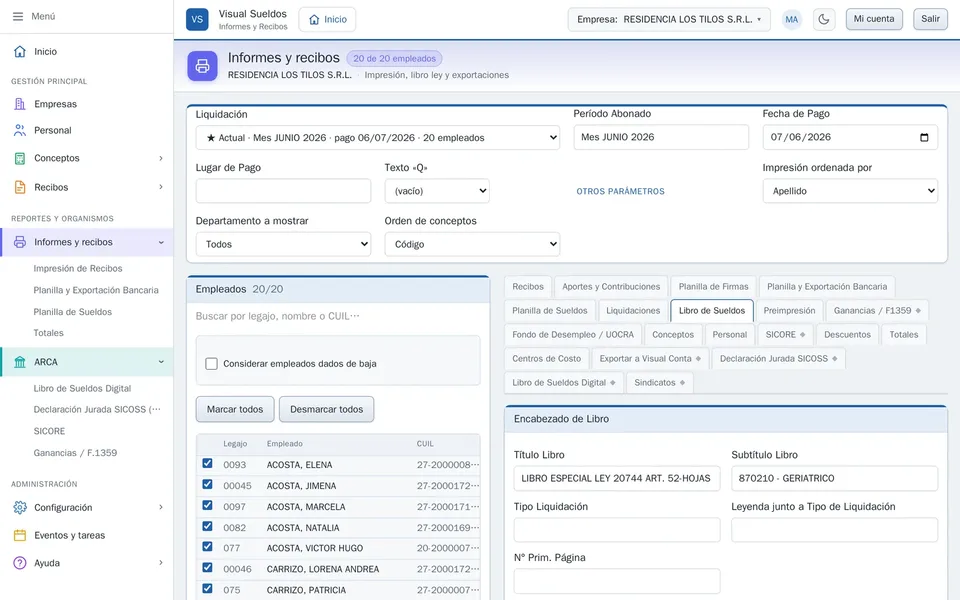Click the purple printer header icon
This screenshot has height=600, width=960.
click(x=202, y=66)
